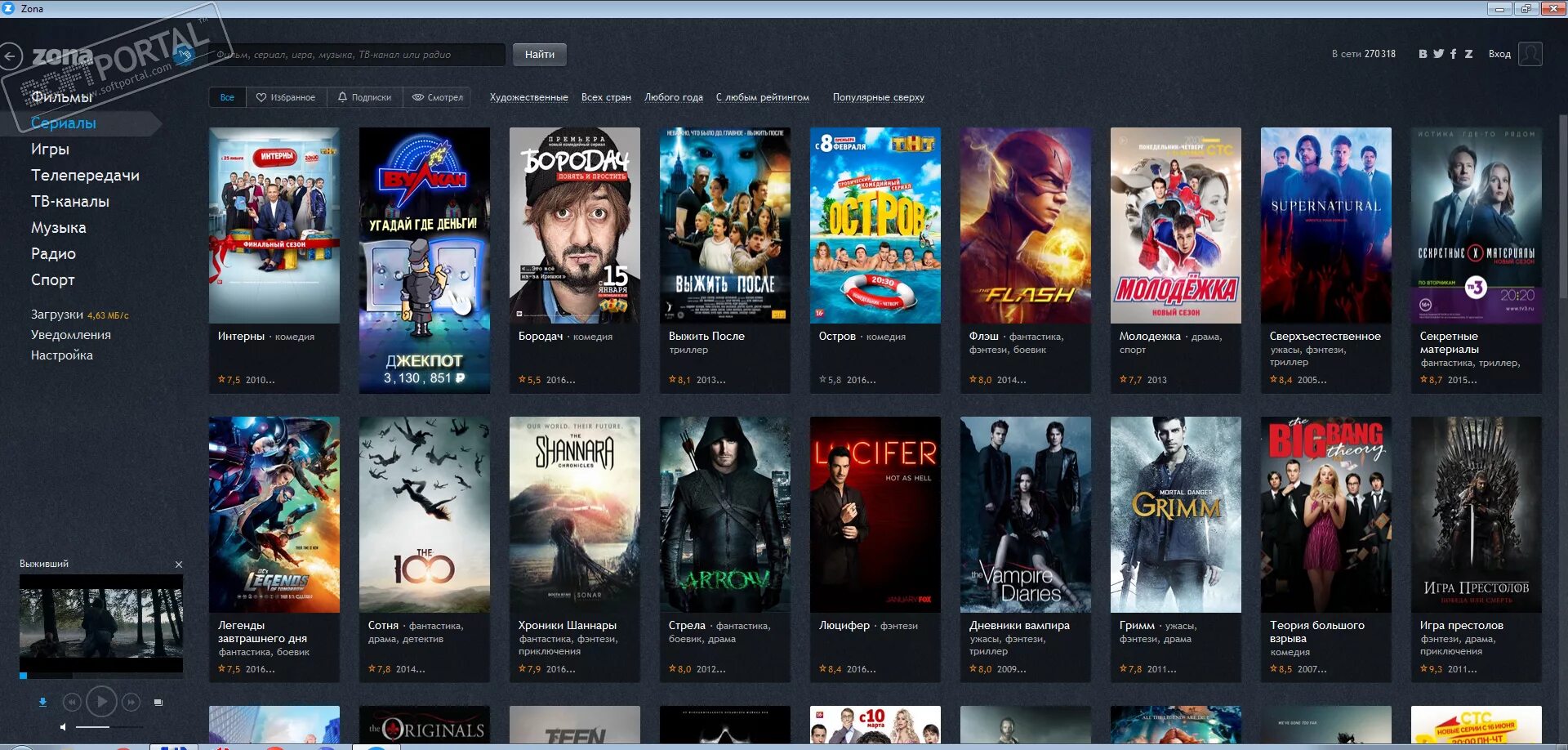Open the Остров series poster
The height and width of the screenshot is (750, 1568).
coord(875,225)
